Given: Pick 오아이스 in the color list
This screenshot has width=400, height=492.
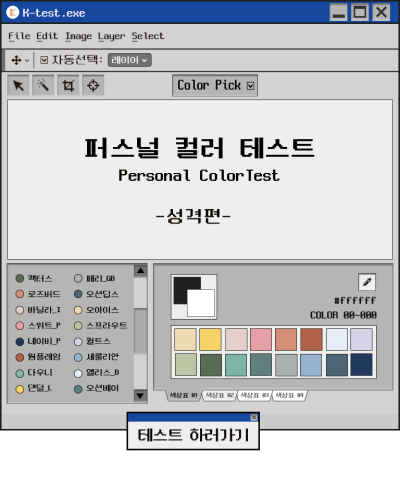Looking at the screenshot, I should pyautogui.click(x=96, y=310).
